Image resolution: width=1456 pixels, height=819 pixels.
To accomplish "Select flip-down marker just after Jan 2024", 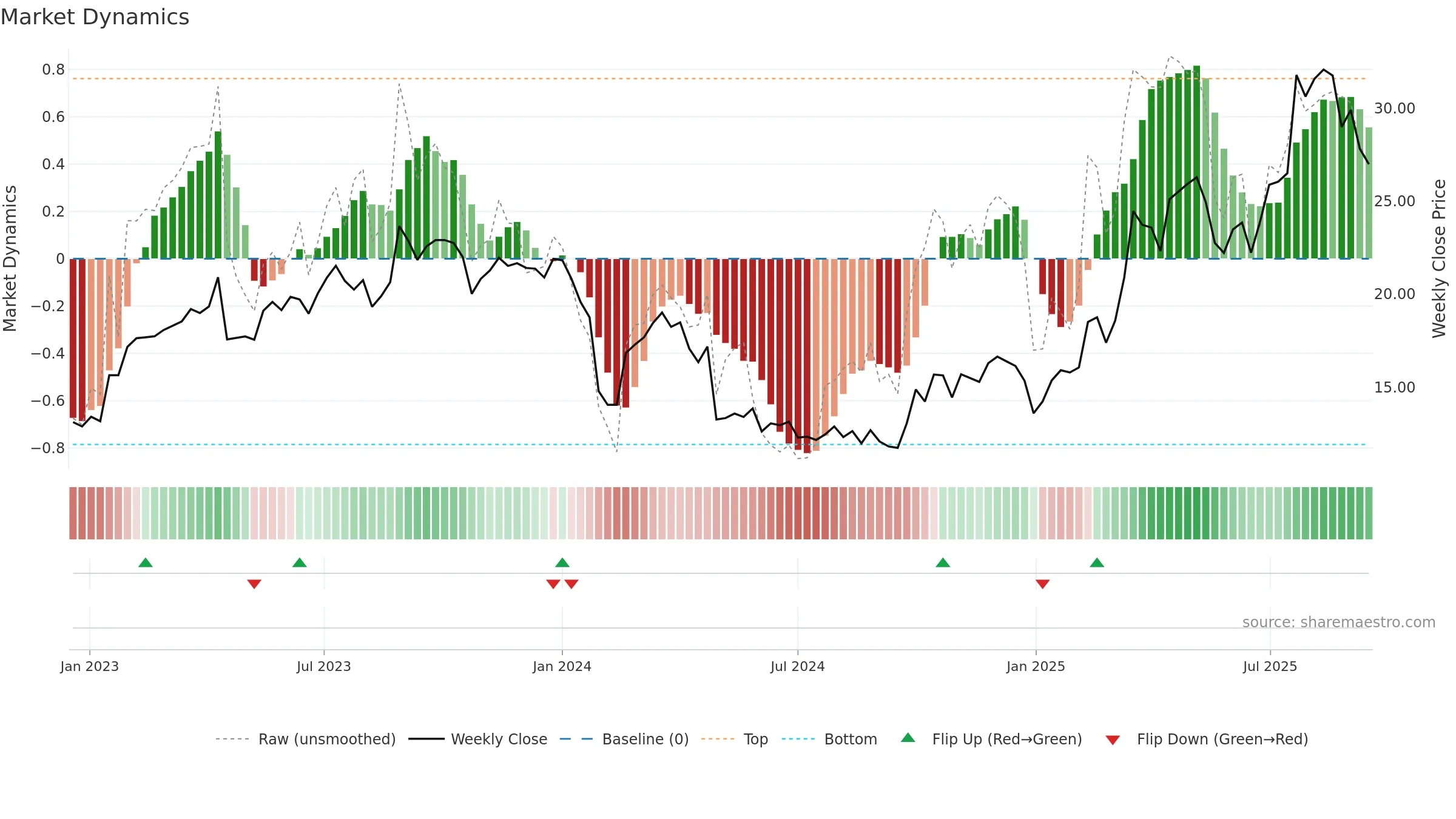I will click(x=571, y=584).
